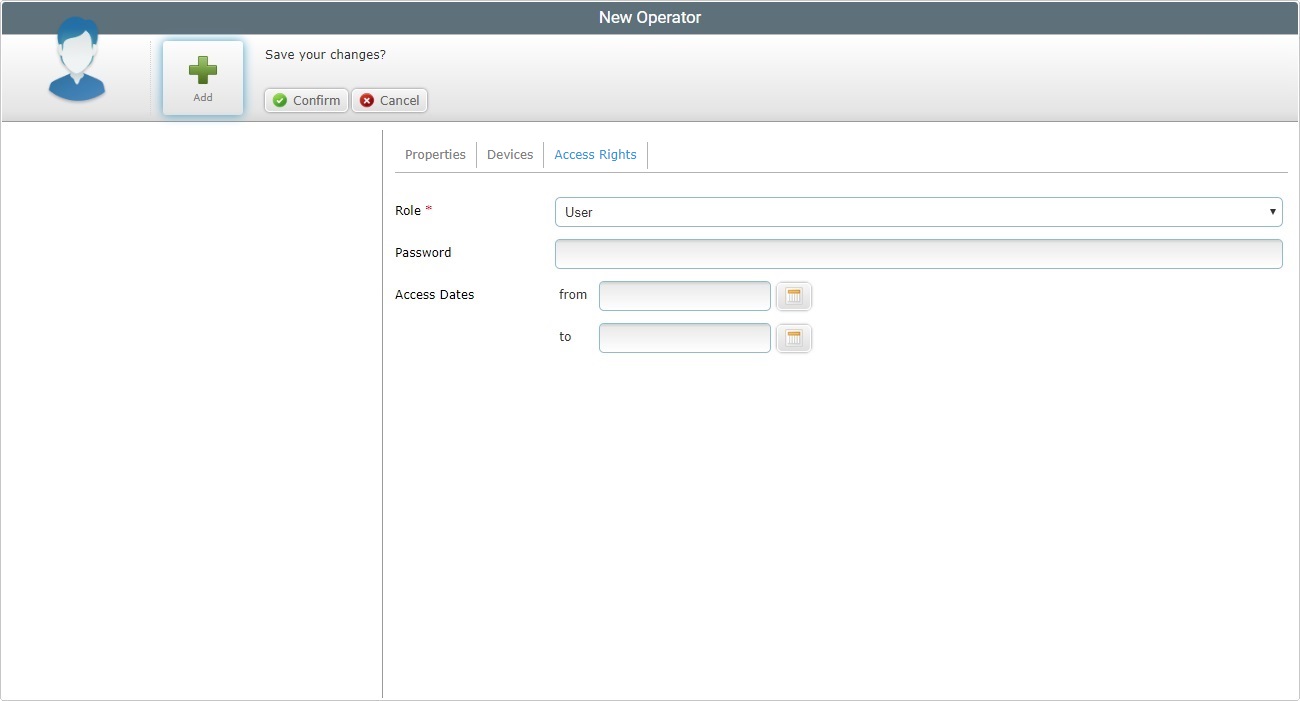Open the calendar picker next to the from field
The width and height of the screenshot is (1300, 701).
click(793, 296)
